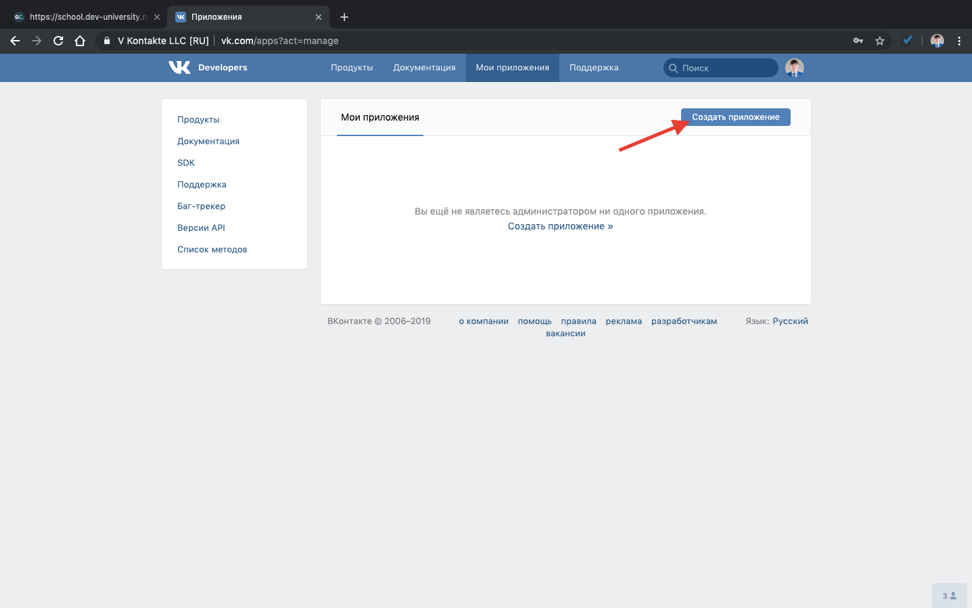Open a new browser tab

coord(344,17)
